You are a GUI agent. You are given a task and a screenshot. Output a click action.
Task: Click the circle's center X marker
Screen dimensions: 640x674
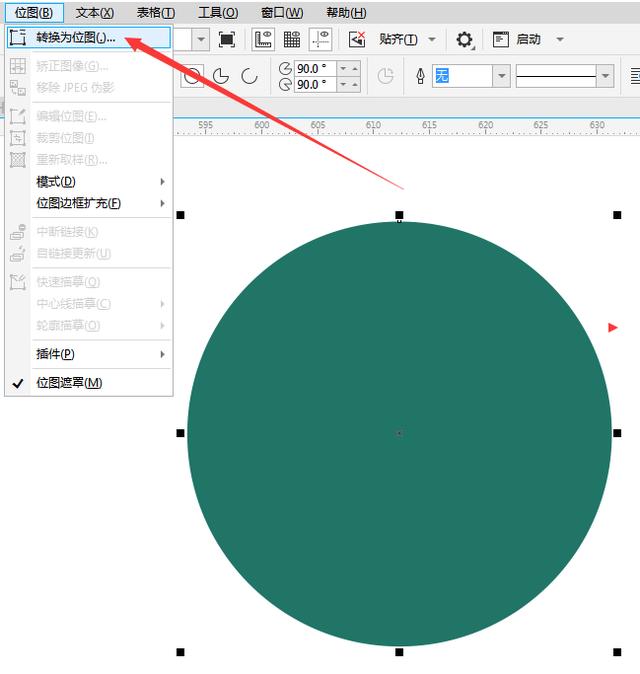tap(399, 433)
